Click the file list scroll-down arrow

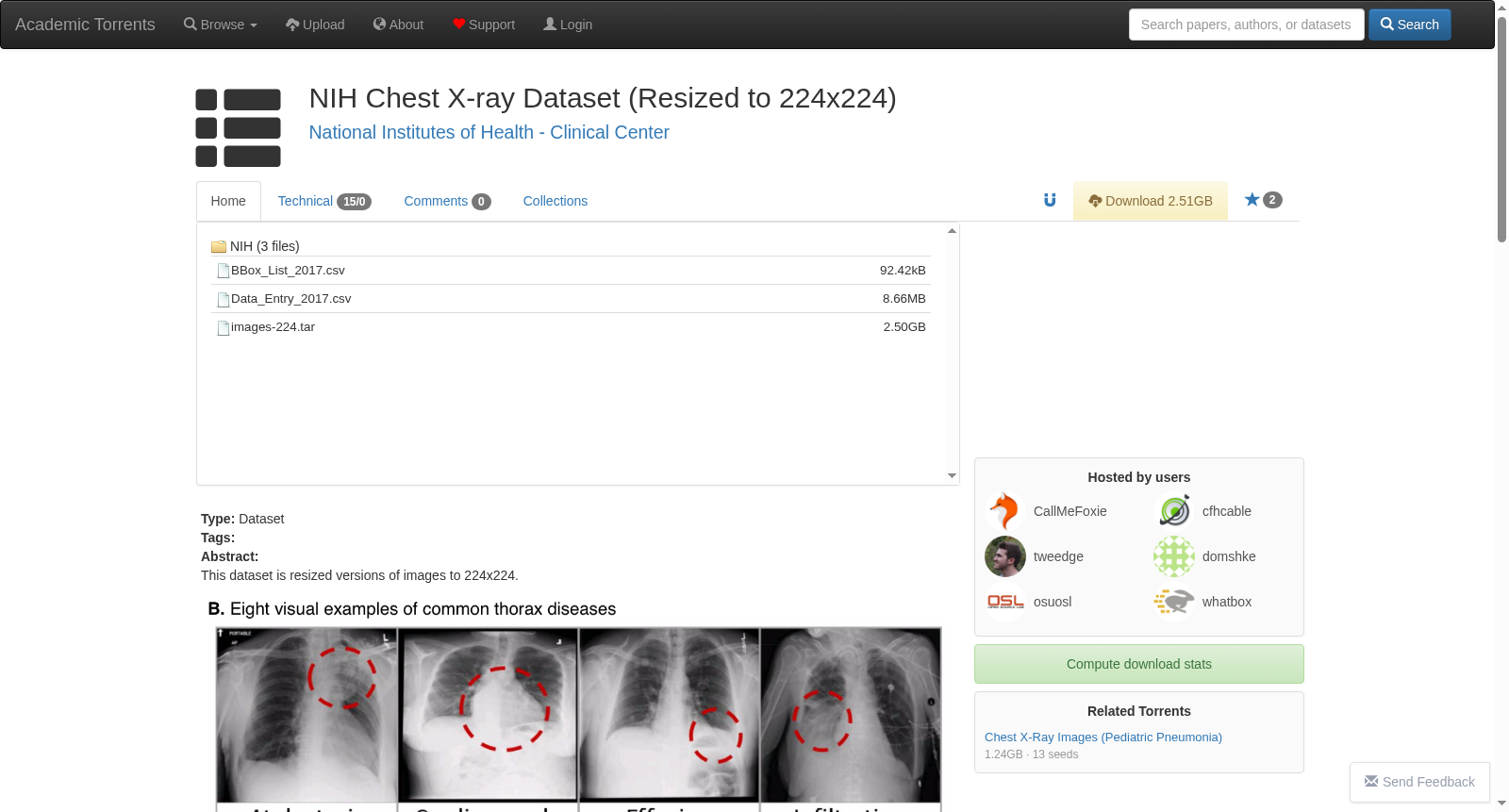(x=952, y=476)
